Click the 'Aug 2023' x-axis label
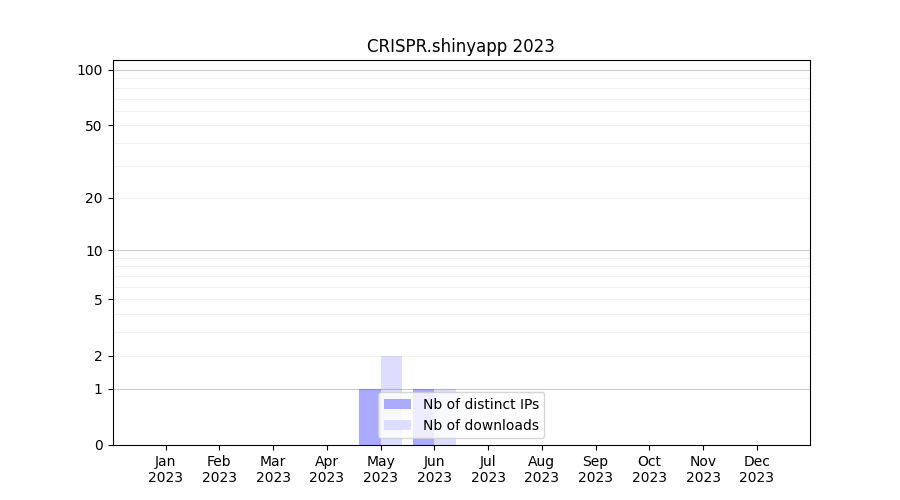Screen dimensions: 900x500 pyautogui.click(x=541, y=469)
